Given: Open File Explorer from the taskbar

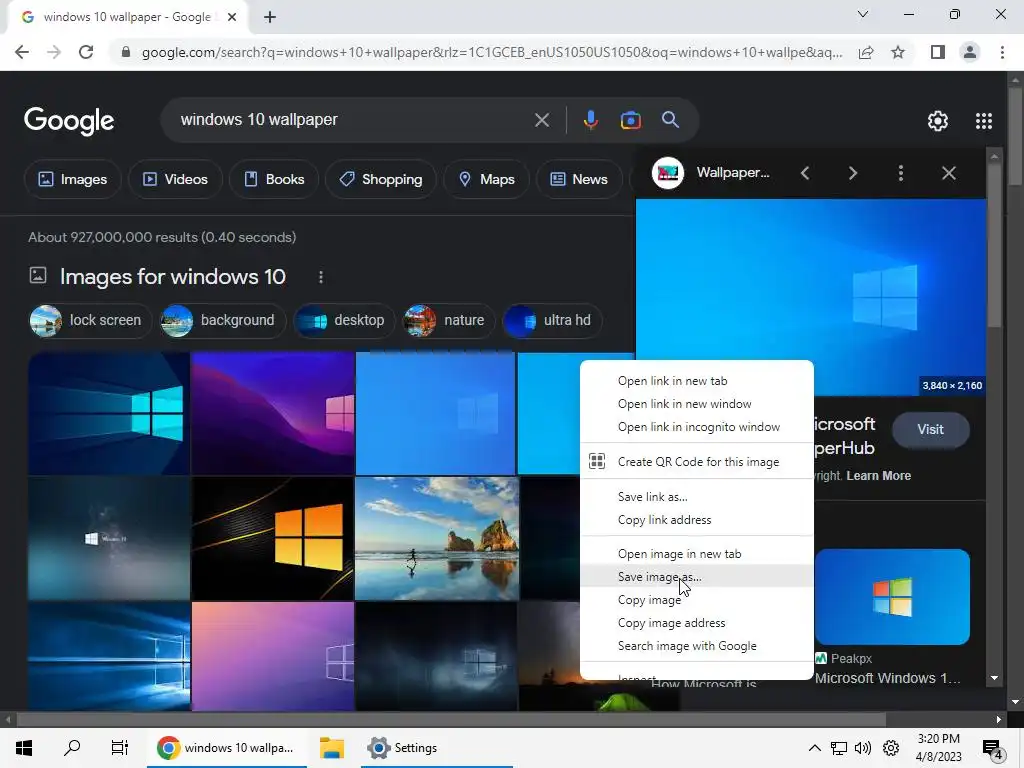Looking at the screenshot, I should pos(332,748).
